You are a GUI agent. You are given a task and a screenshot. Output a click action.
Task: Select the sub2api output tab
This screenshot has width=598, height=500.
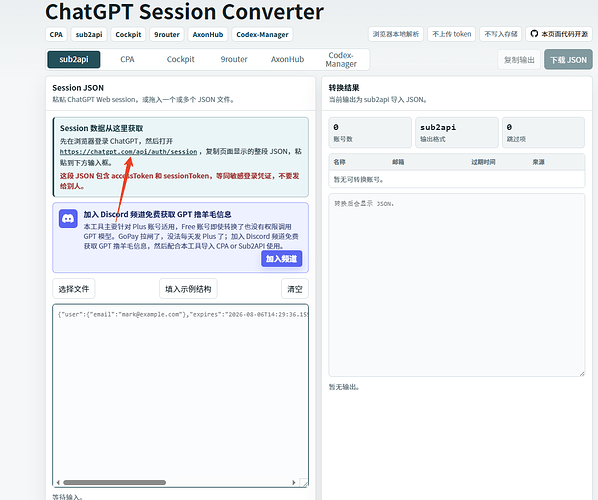click(x=74, y=59)
